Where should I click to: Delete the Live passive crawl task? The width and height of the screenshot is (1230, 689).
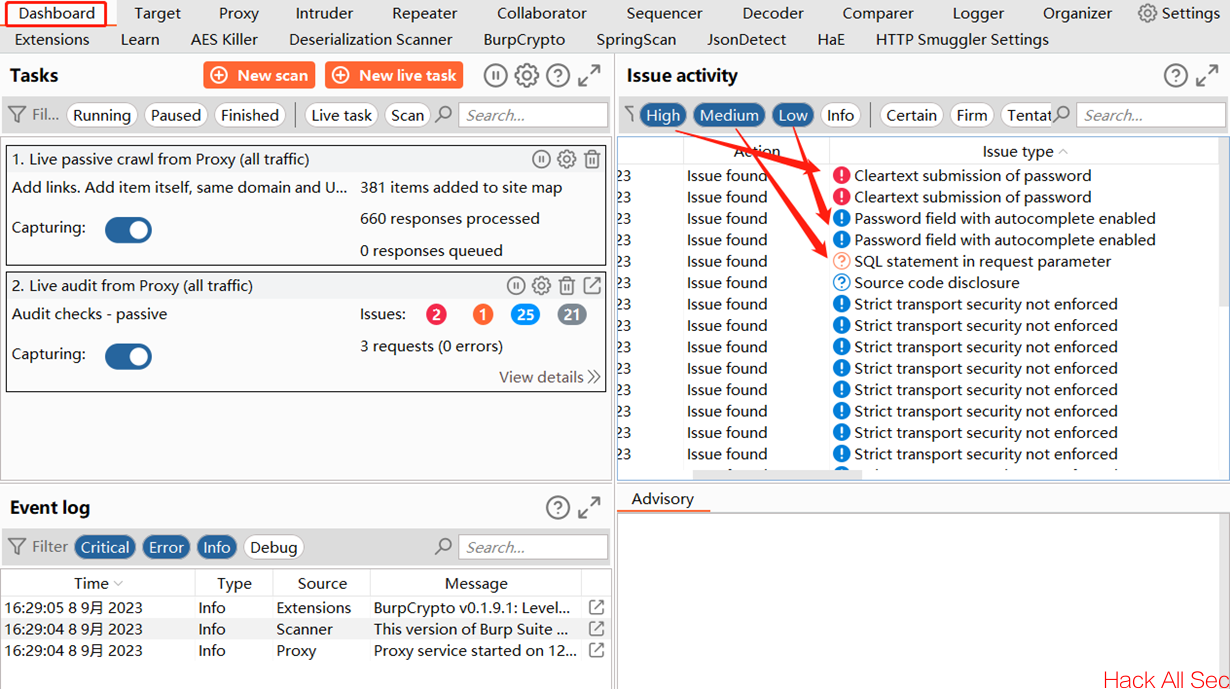tap(592, 159)
